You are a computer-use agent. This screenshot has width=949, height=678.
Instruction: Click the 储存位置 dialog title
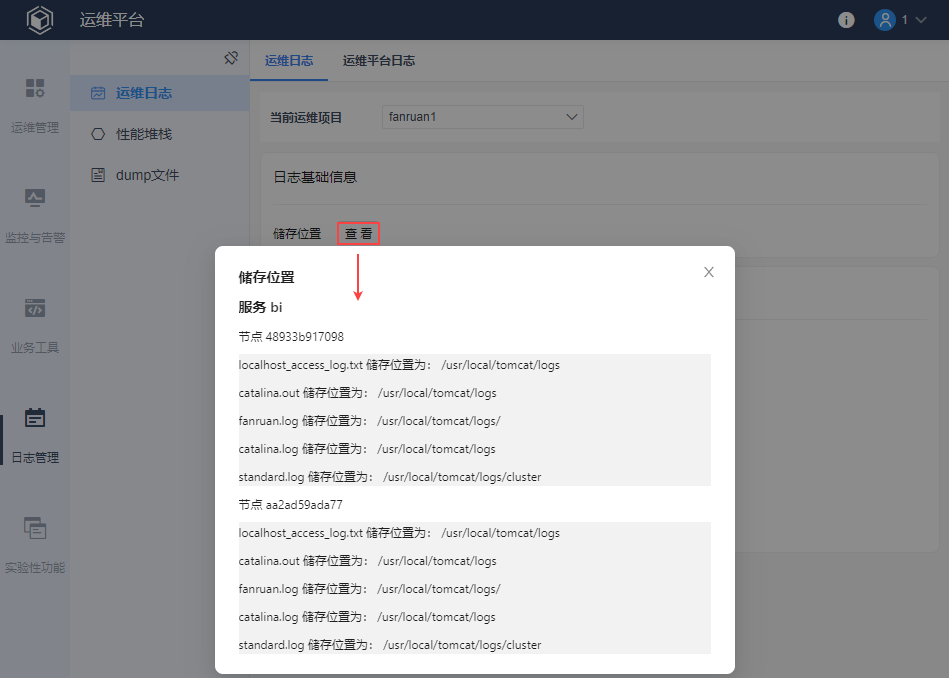(266, 277)
